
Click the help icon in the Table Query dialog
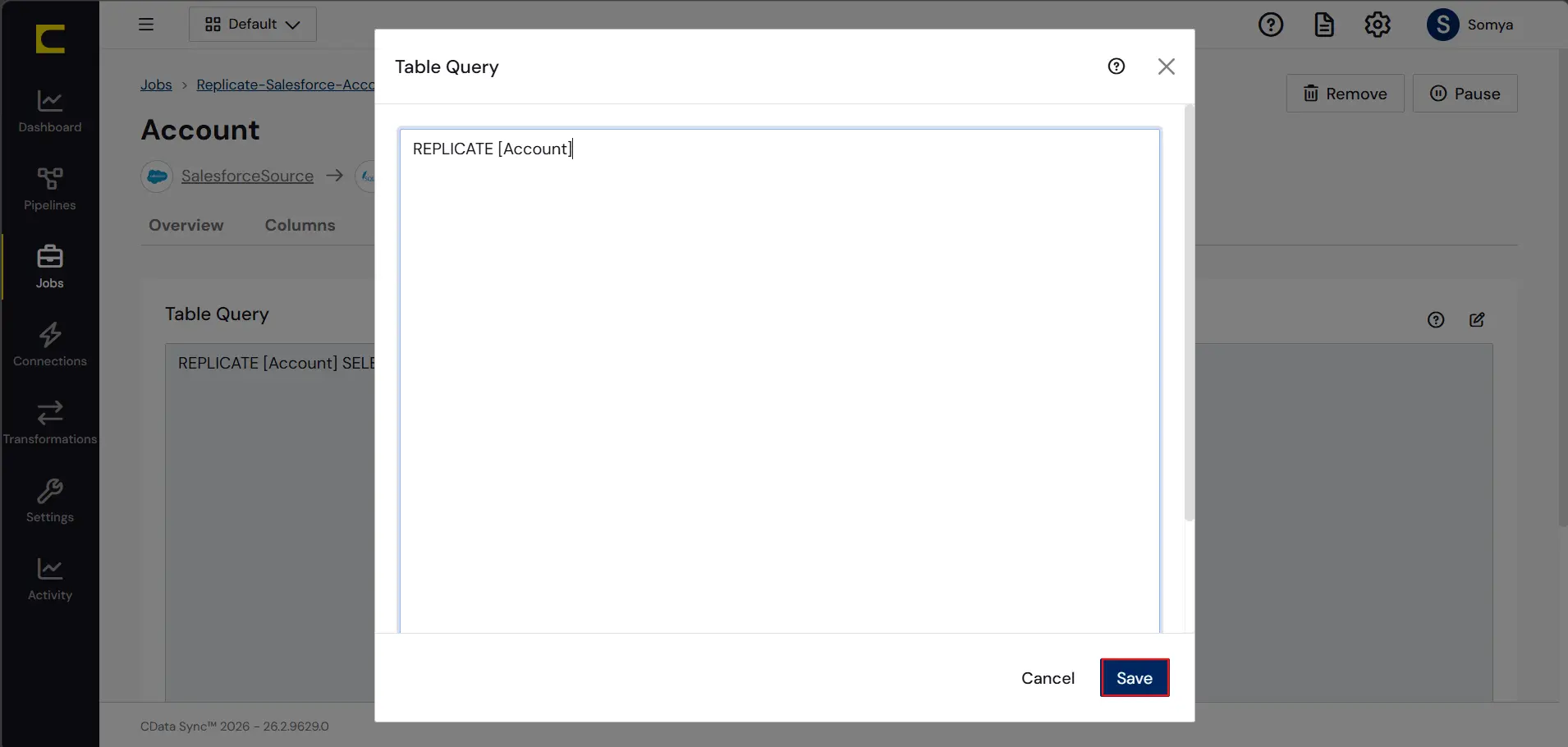click(x=1116, y=66)
